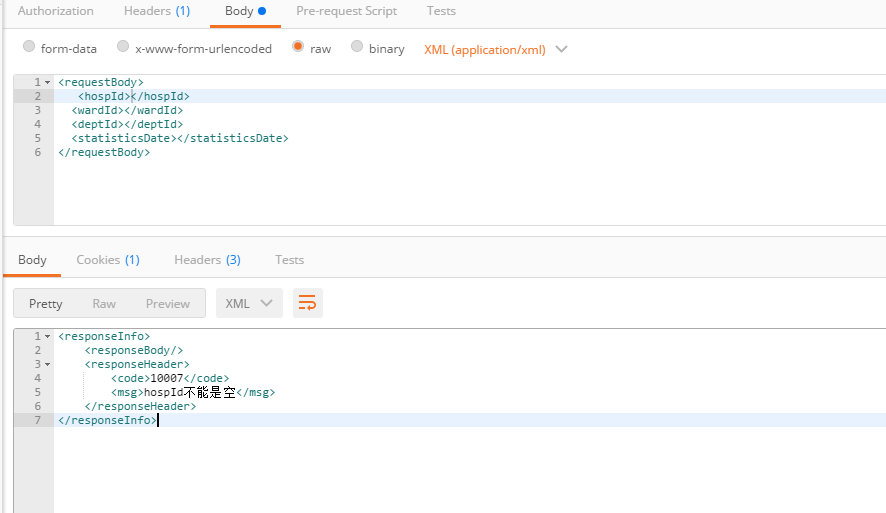Select the form-data radio button
Image resolution: width=886 pixels, height=513 pixels.
[x=29, y=46]
